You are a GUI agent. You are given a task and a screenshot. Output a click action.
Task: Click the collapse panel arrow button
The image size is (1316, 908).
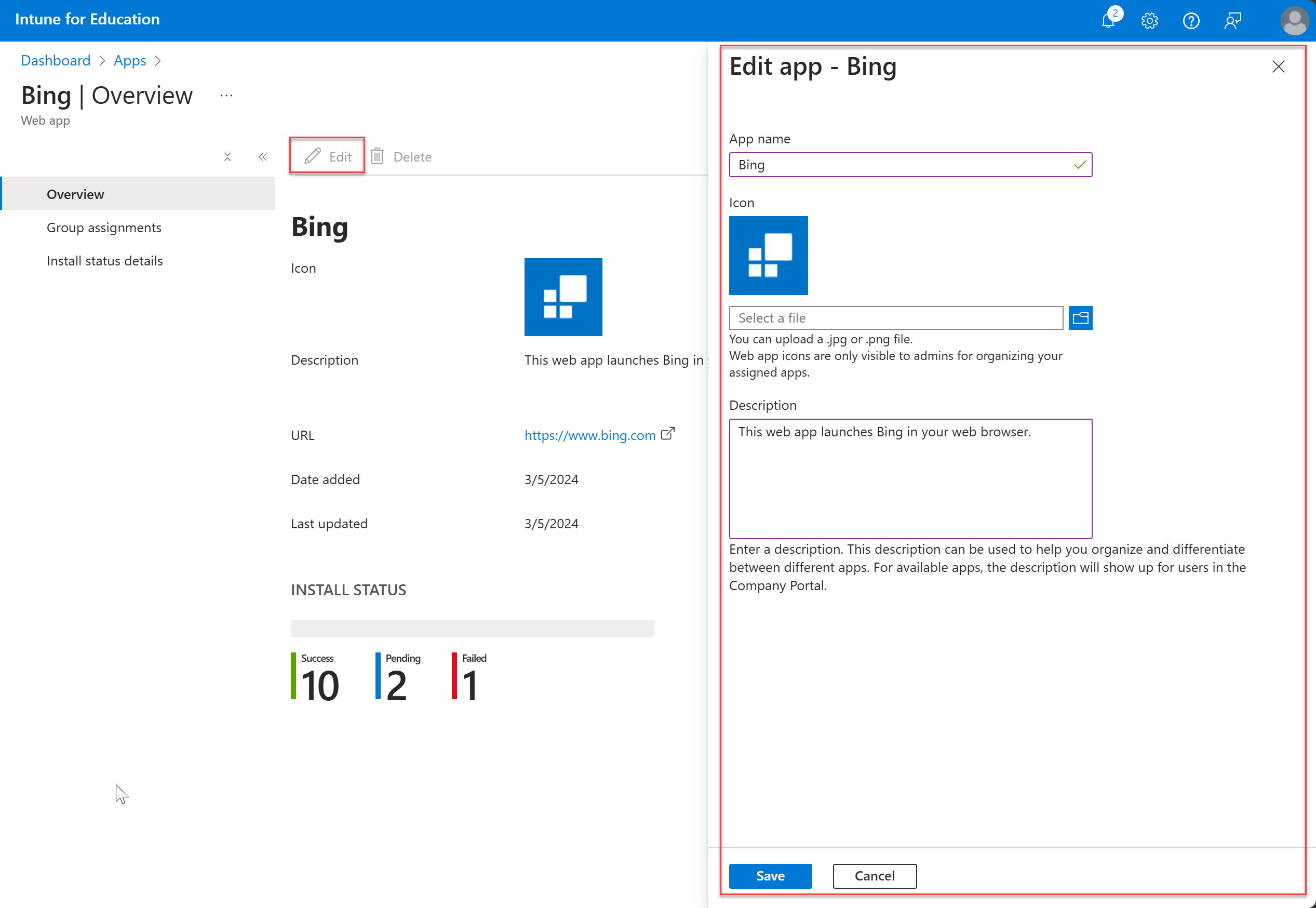click(x=263, y=156)
